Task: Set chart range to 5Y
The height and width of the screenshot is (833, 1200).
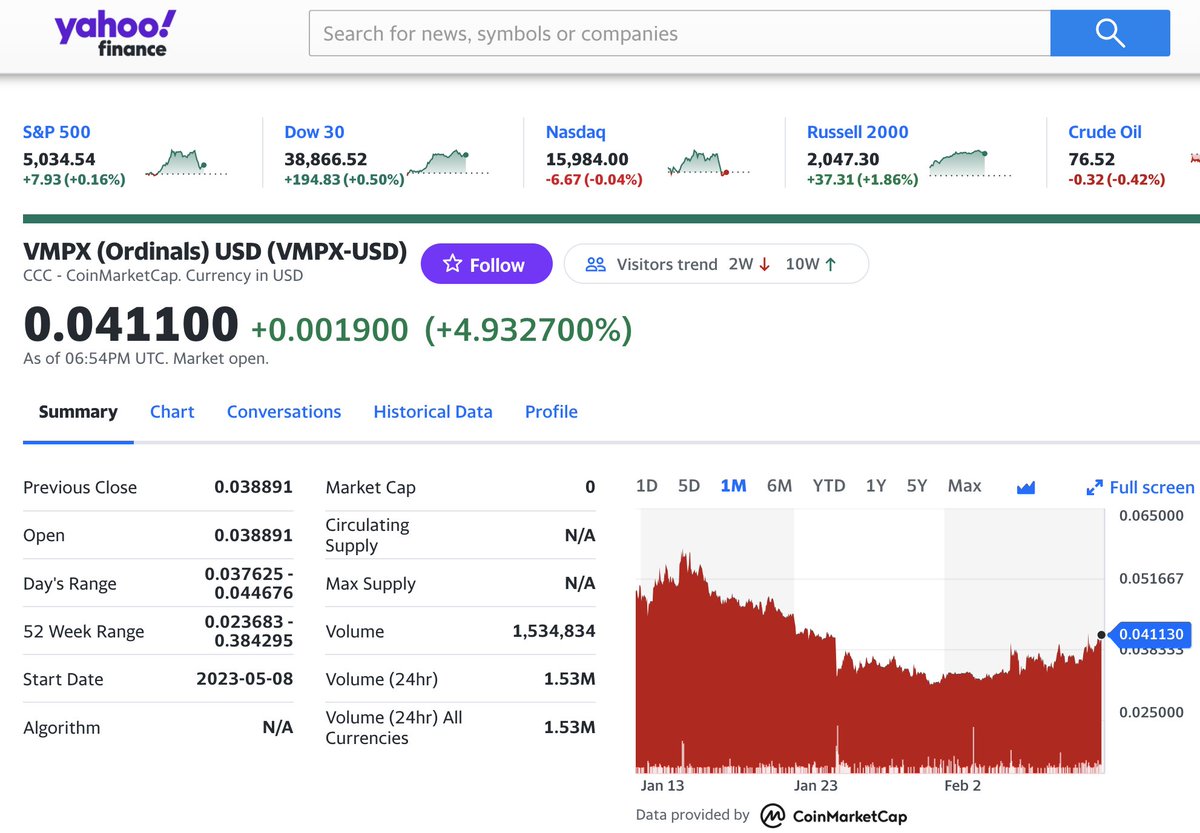Action: (x=917, y=486)
